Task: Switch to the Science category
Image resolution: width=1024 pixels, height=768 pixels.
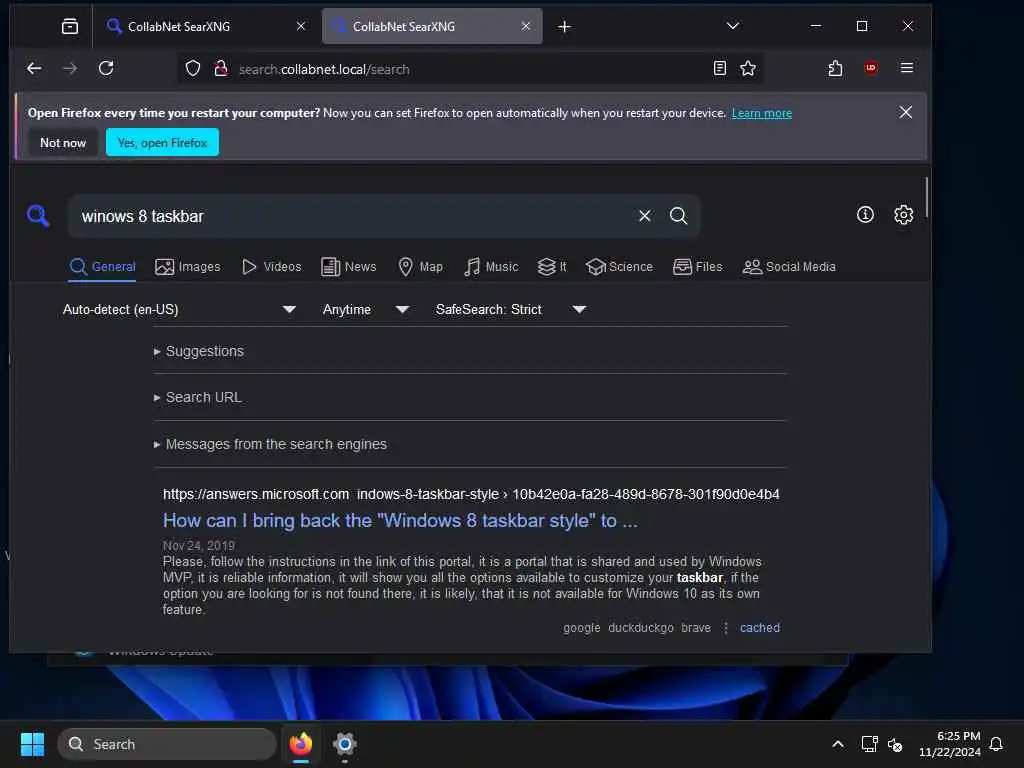Action: click(x=620, y=267)
